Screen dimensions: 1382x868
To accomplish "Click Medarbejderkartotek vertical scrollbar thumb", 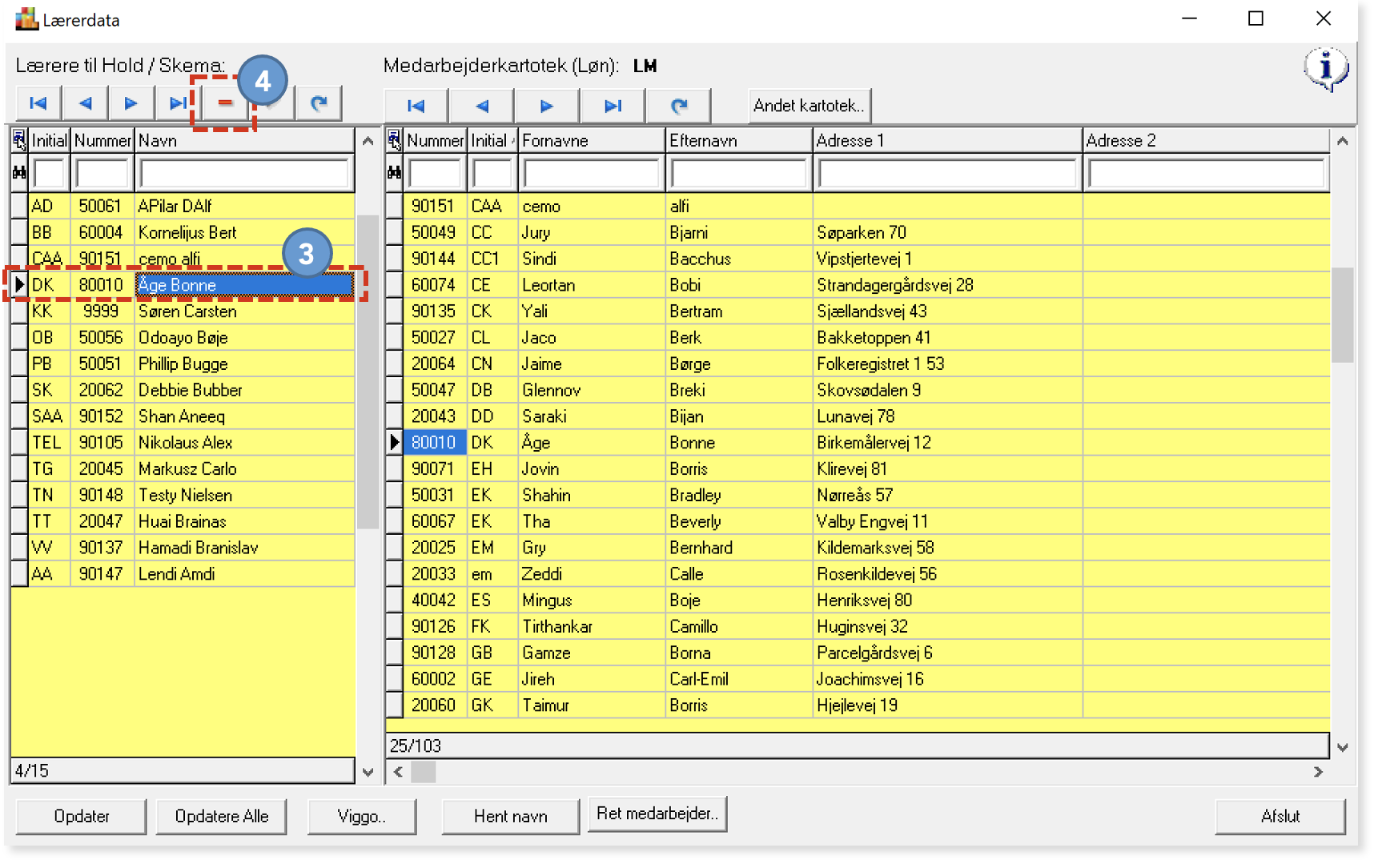I will pyautogui.click(x=1343, y=315).
